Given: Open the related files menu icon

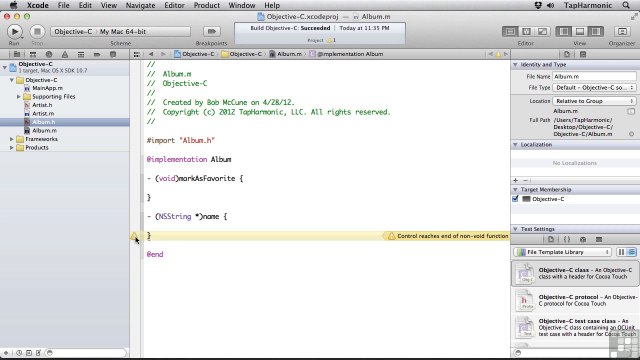Looking at the screenshot, I should coord(136,54).
